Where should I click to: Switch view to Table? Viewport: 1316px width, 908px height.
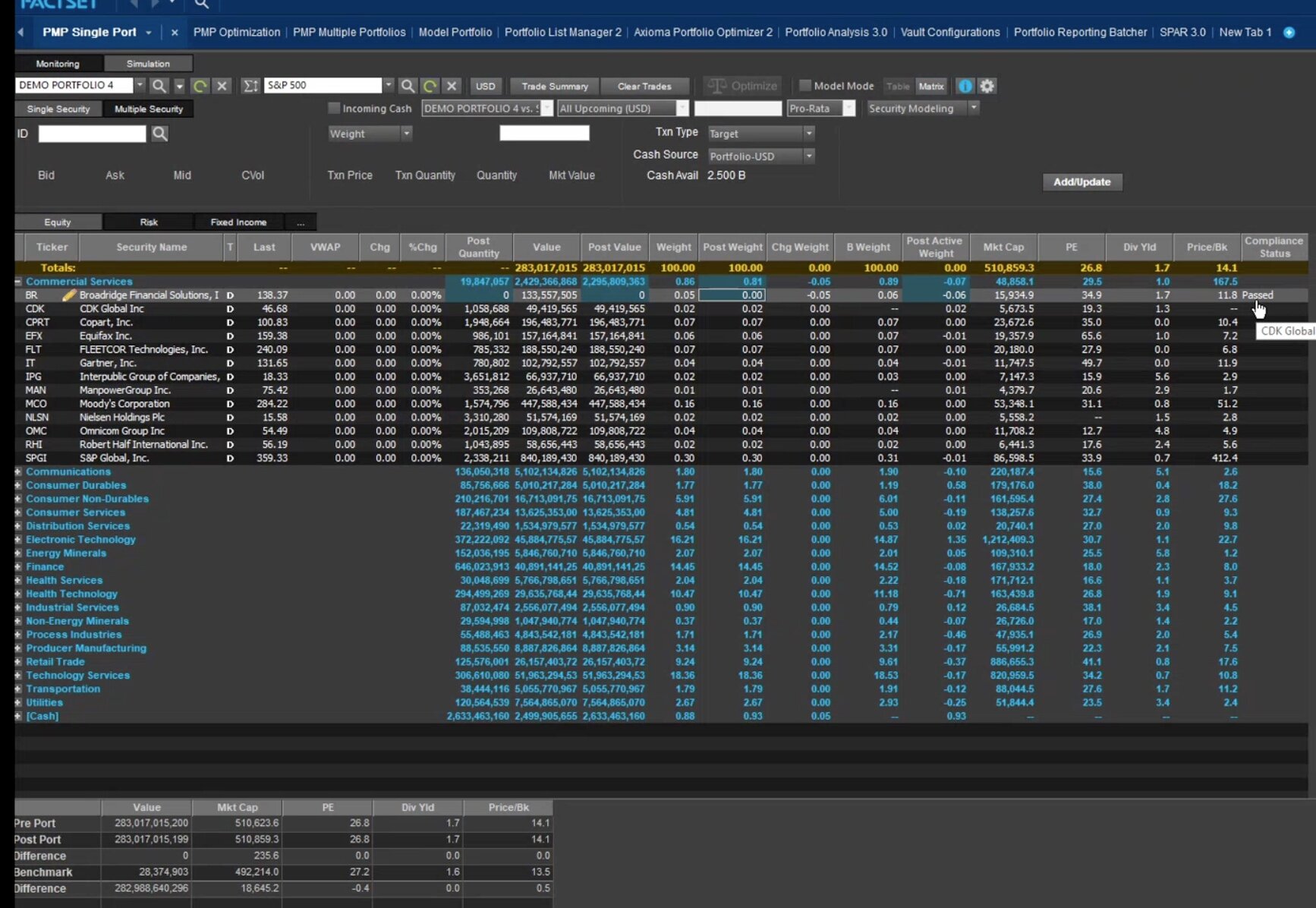[898, 86]
